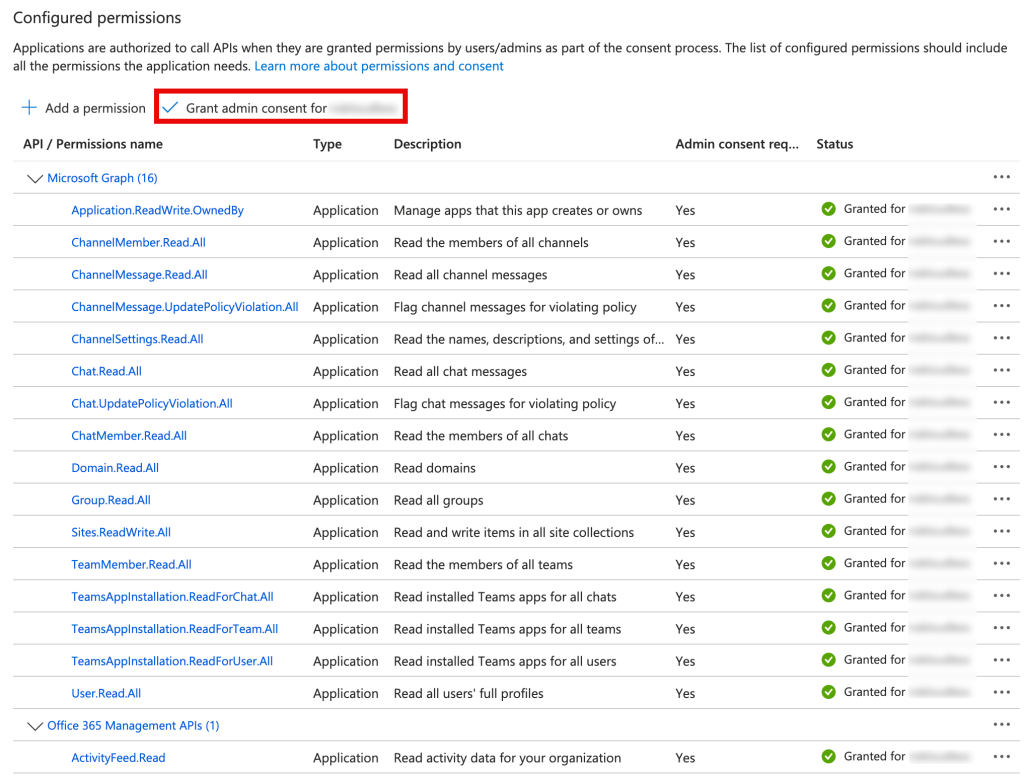
Task: Open more options for Microsoft Graph group
Action: point(1001,177)
